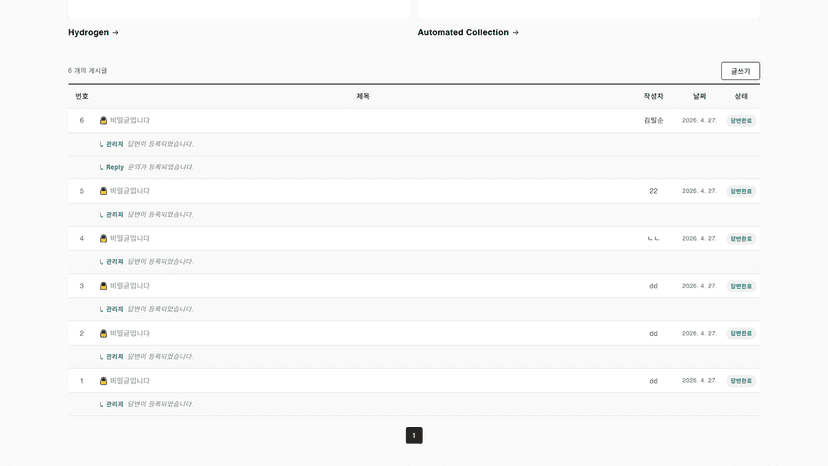Click author dd on post 2
The height and width of the screenshot is (466, 828).
tap(653, 334)
